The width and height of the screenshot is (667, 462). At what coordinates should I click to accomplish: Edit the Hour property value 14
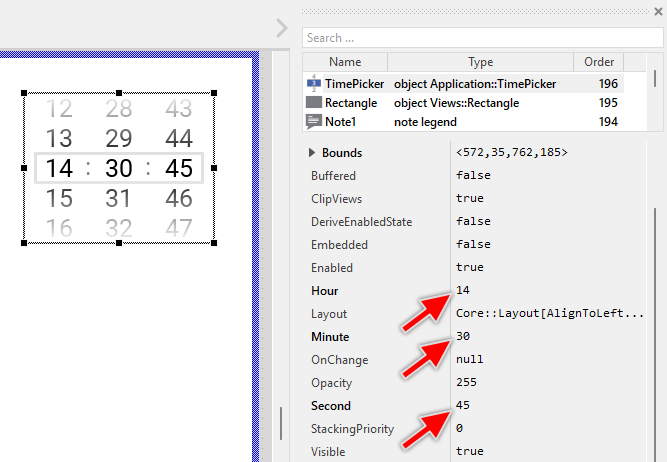coord(462,291)
